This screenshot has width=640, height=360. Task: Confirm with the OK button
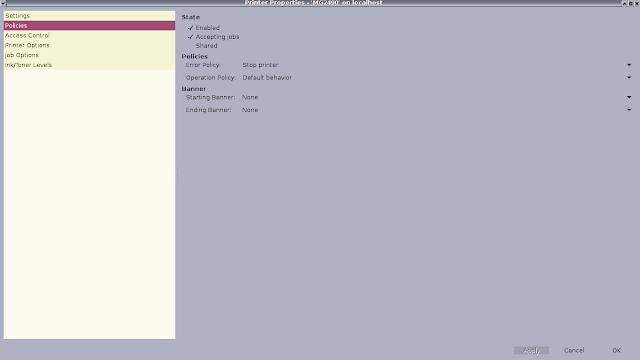click(x=616, y=350)
